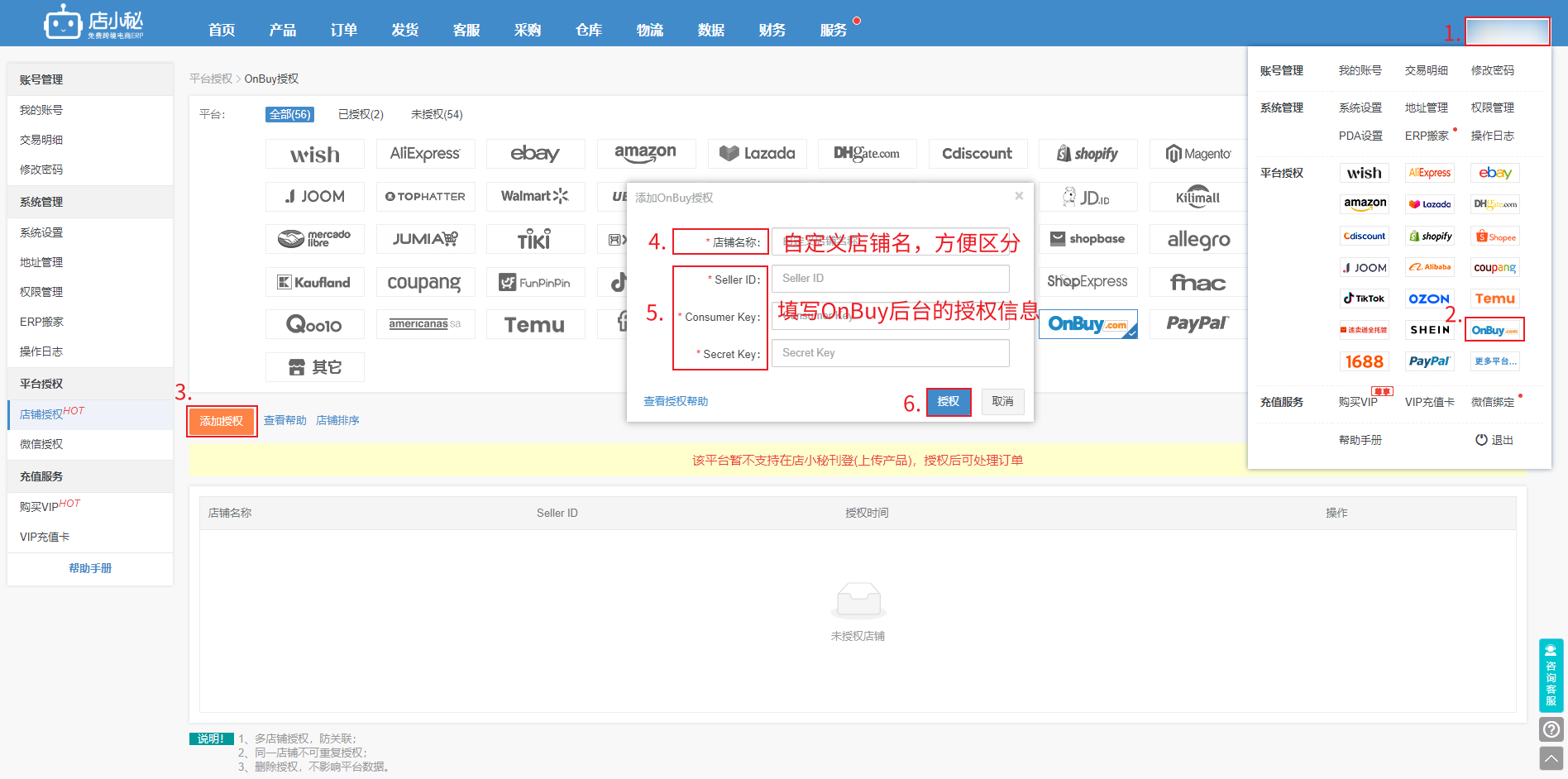Pick the Shopify platform tile
The image size is (1568, 779).
pyautogui.click(x=1088, y=154)
